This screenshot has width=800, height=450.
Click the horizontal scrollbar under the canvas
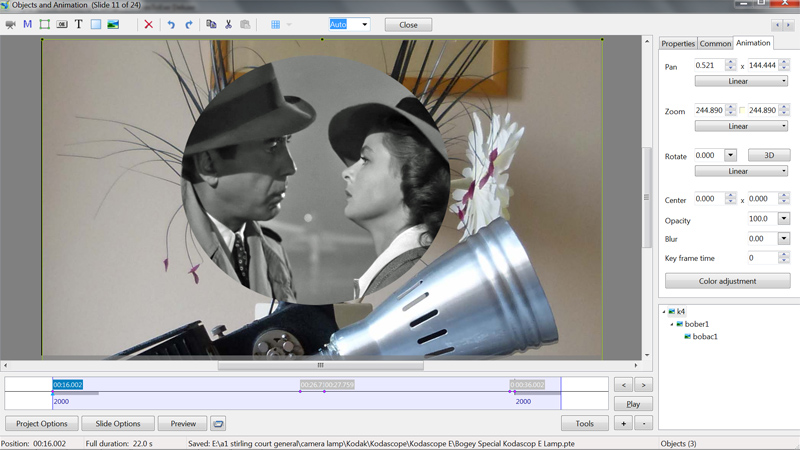pyautogui.click(x=320, y=365)
